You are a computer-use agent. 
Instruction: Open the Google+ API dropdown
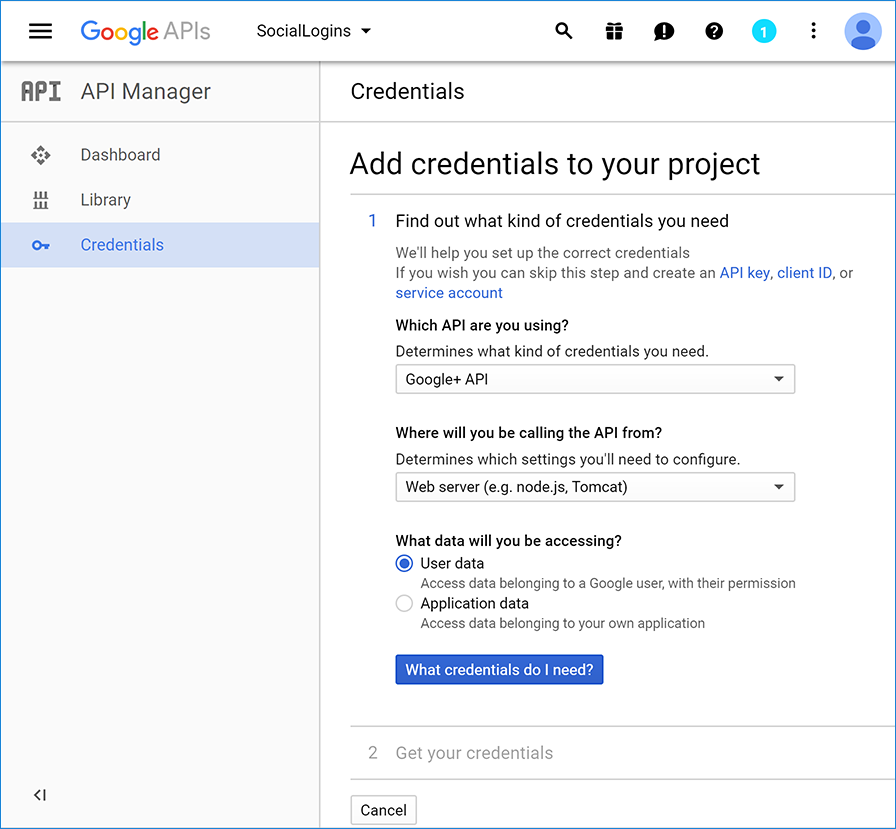click(595, 379)
